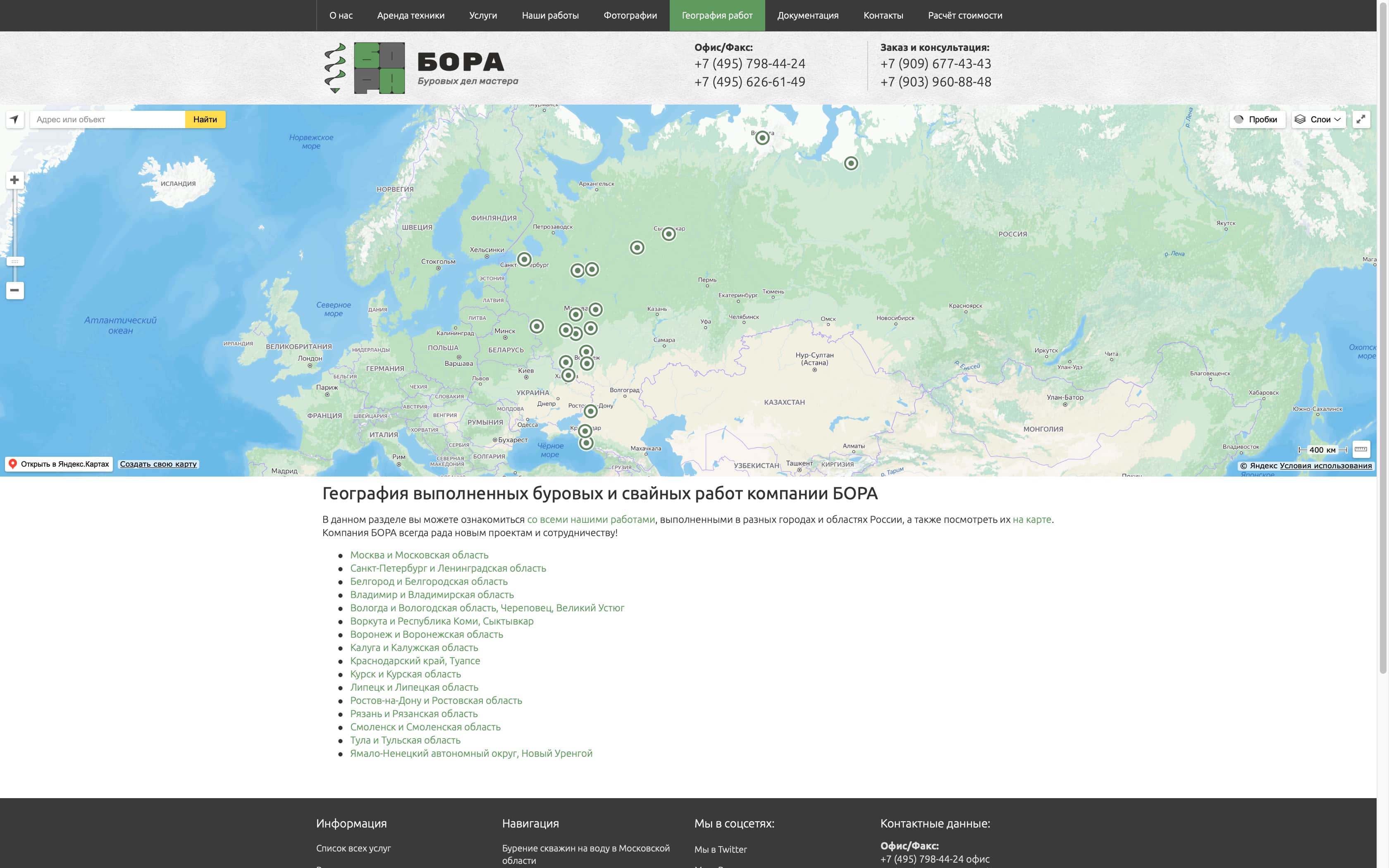
Task: Open Расчёт стоимости menu item
Action: point(965,16)
